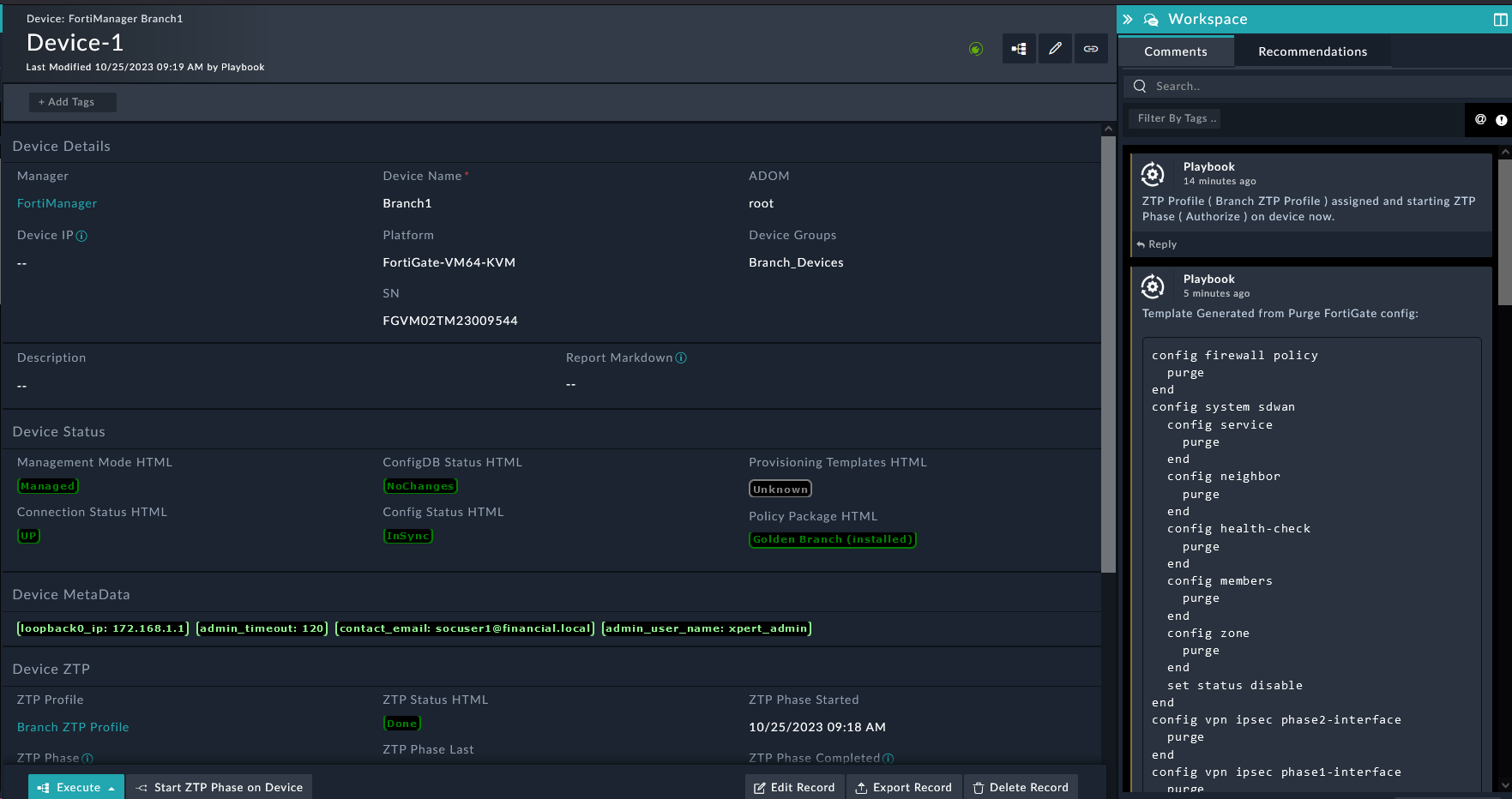Collapse Workspace panel with double chevron

(x=1128, y=19)
